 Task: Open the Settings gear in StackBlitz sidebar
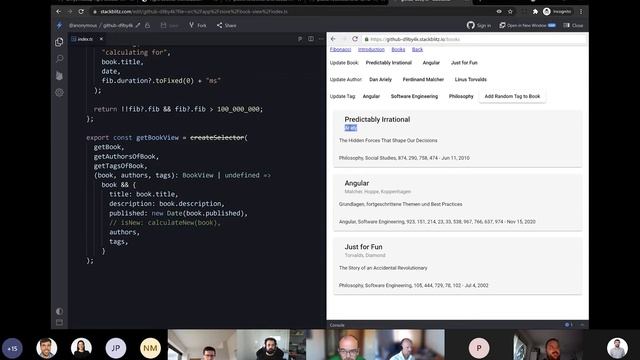coord(59,92)
